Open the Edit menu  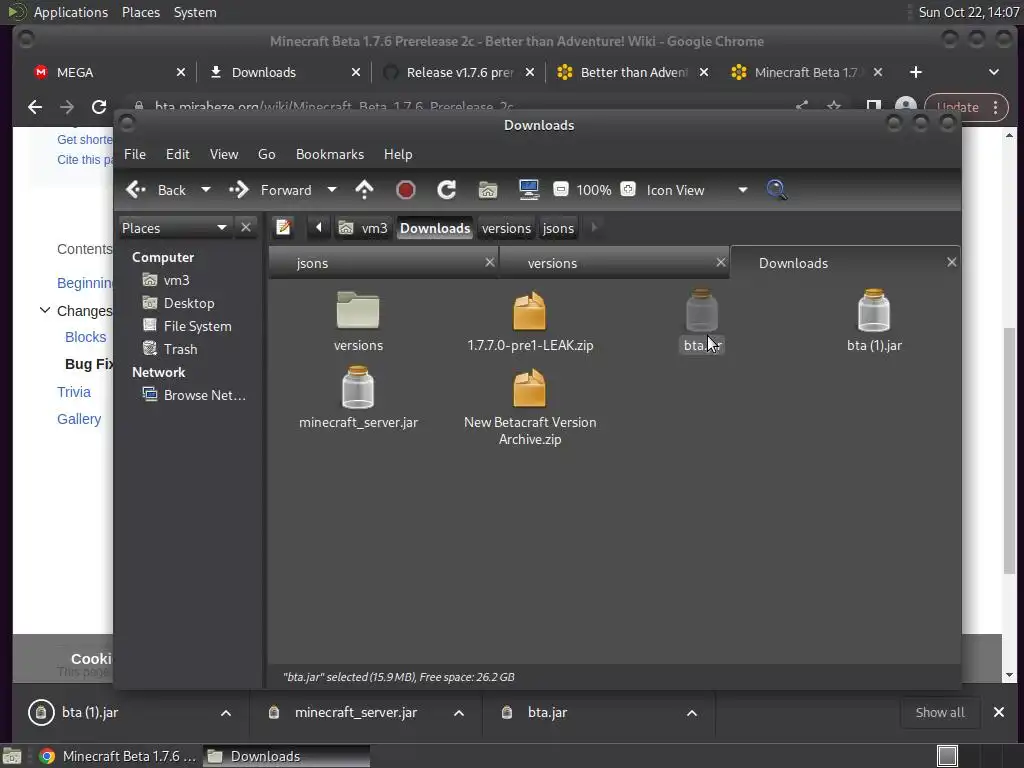[x=178, y=154]
